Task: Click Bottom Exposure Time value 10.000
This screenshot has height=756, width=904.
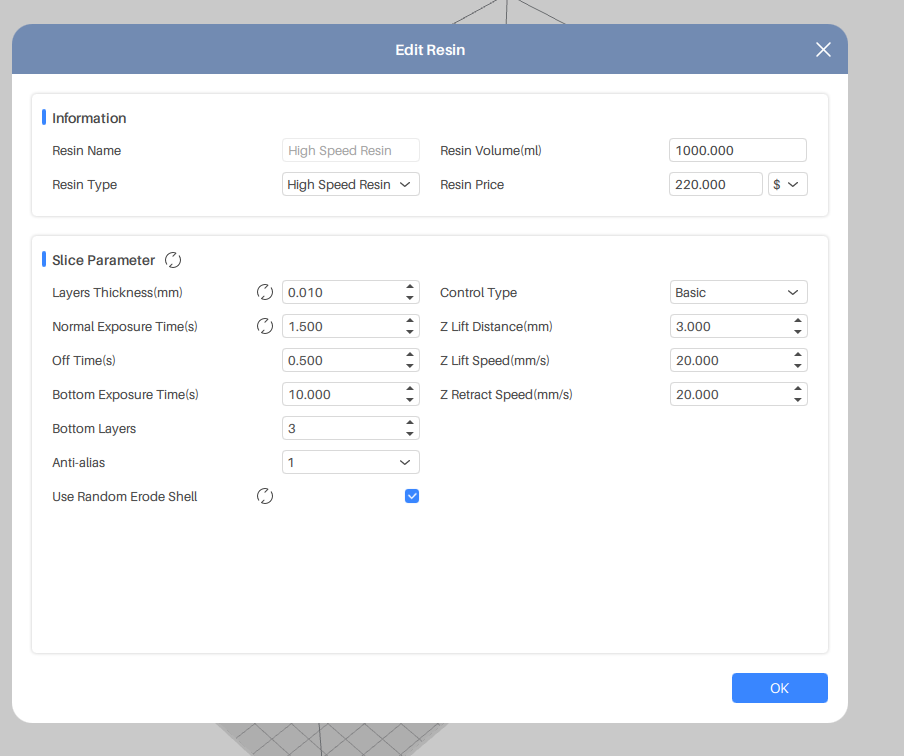Action: pyautogui.click(x=309, y=394)
